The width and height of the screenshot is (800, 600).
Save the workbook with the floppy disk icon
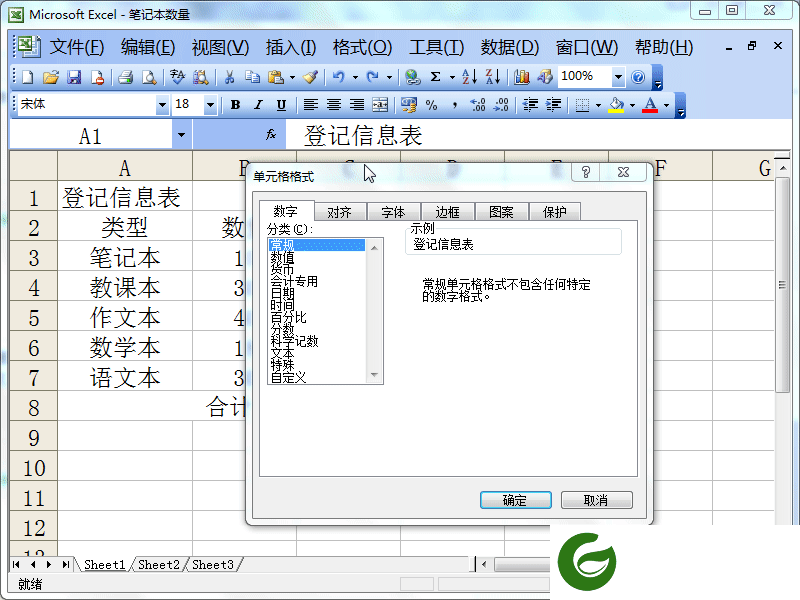click(x=74, y=77)
